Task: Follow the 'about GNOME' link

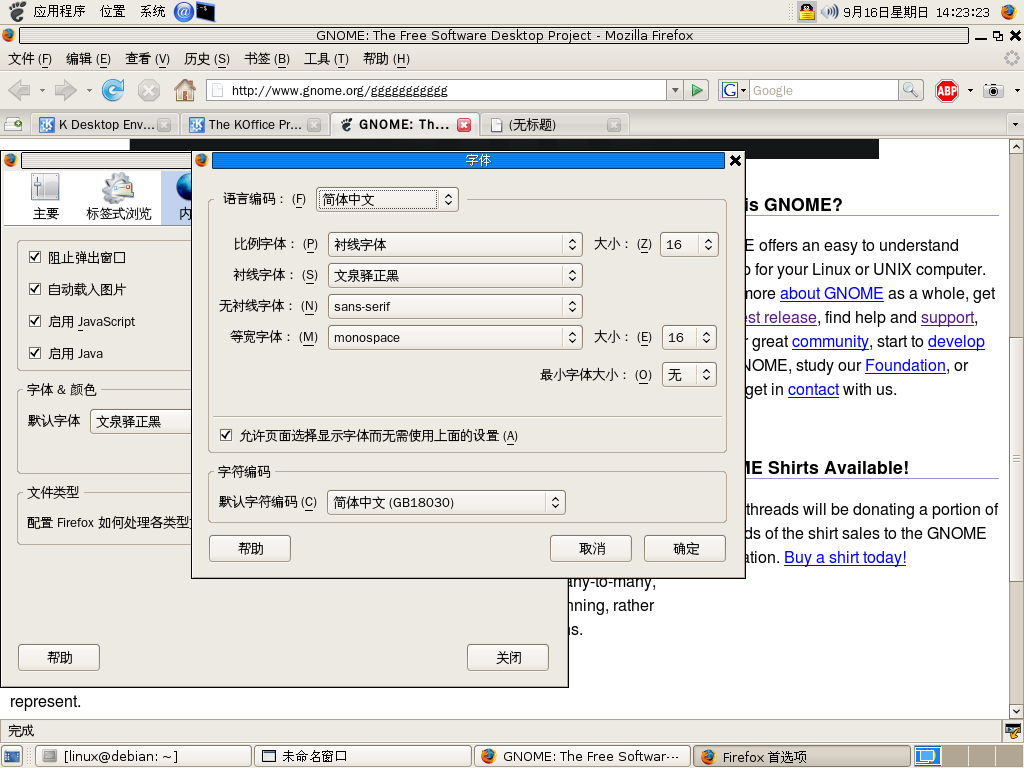Action: pos(831,294)
